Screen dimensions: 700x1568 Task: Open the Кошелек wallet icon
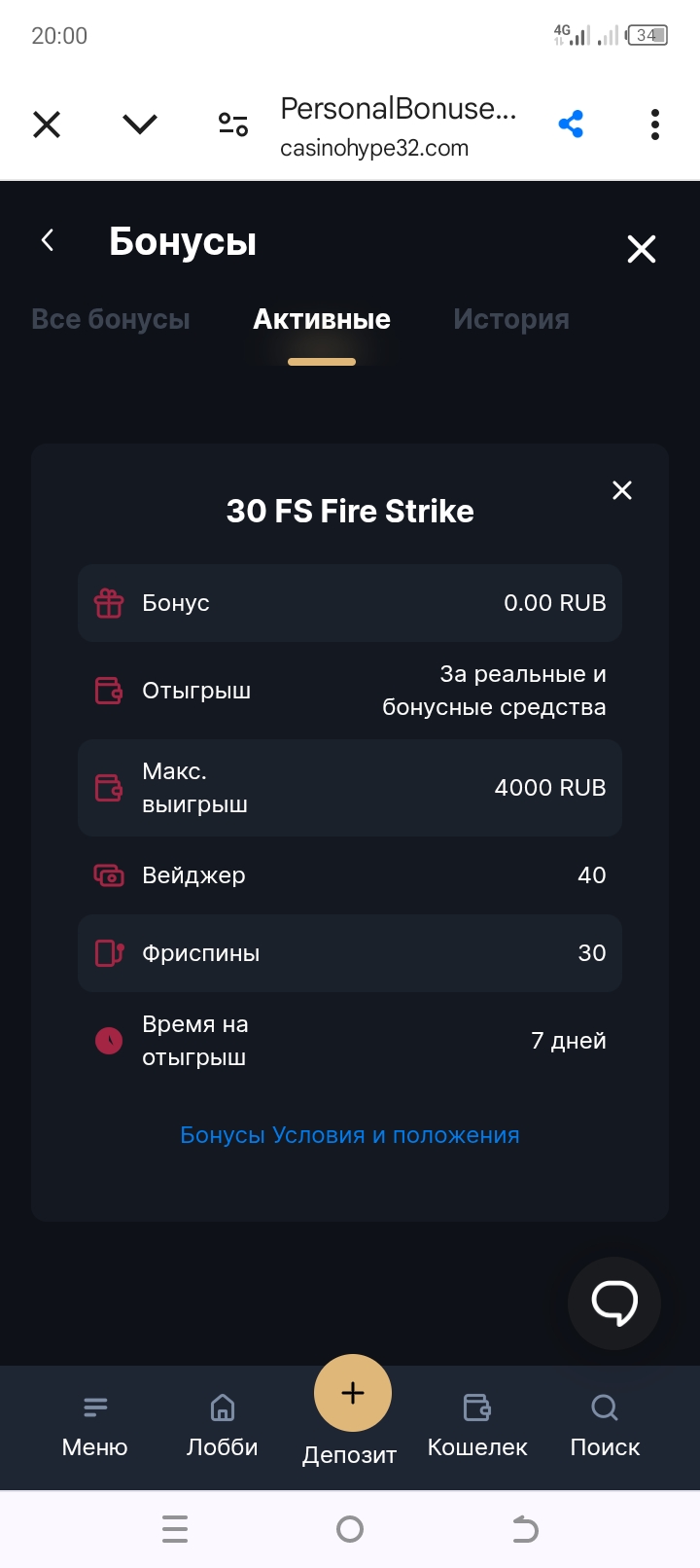477,1408
